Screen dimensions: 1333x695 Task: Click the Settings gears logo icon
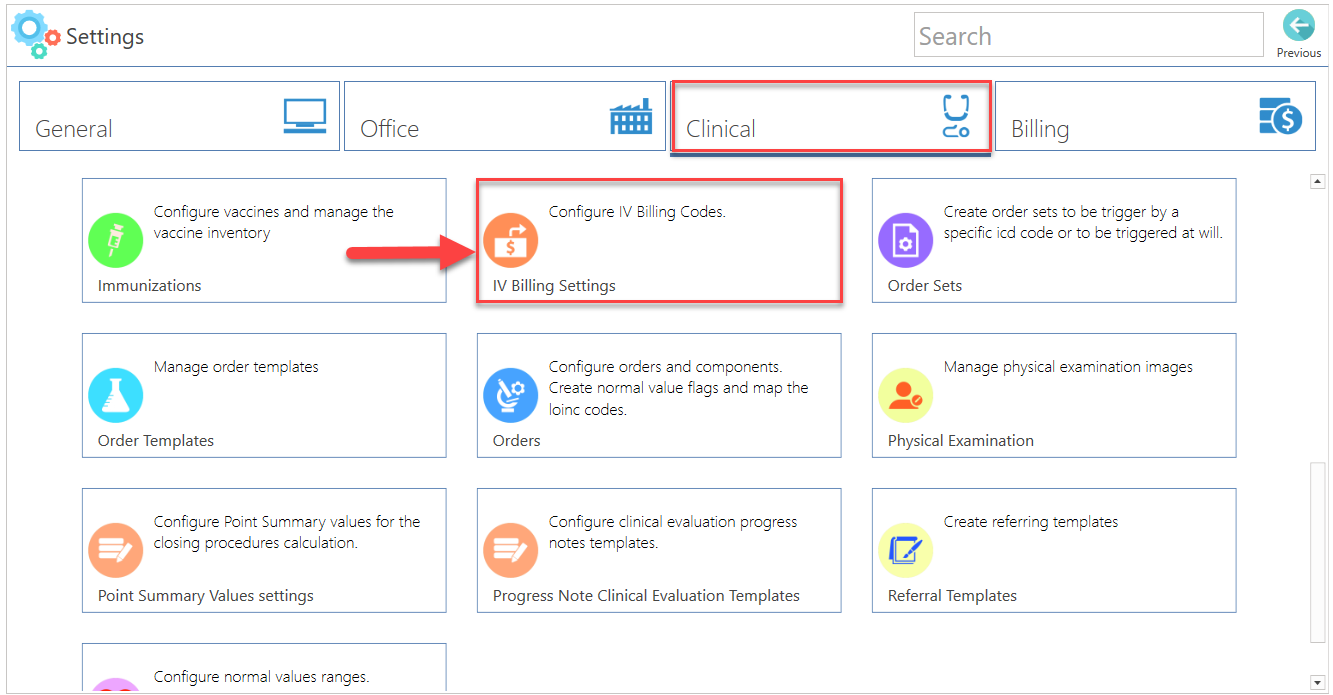click(x=35, y=34)
